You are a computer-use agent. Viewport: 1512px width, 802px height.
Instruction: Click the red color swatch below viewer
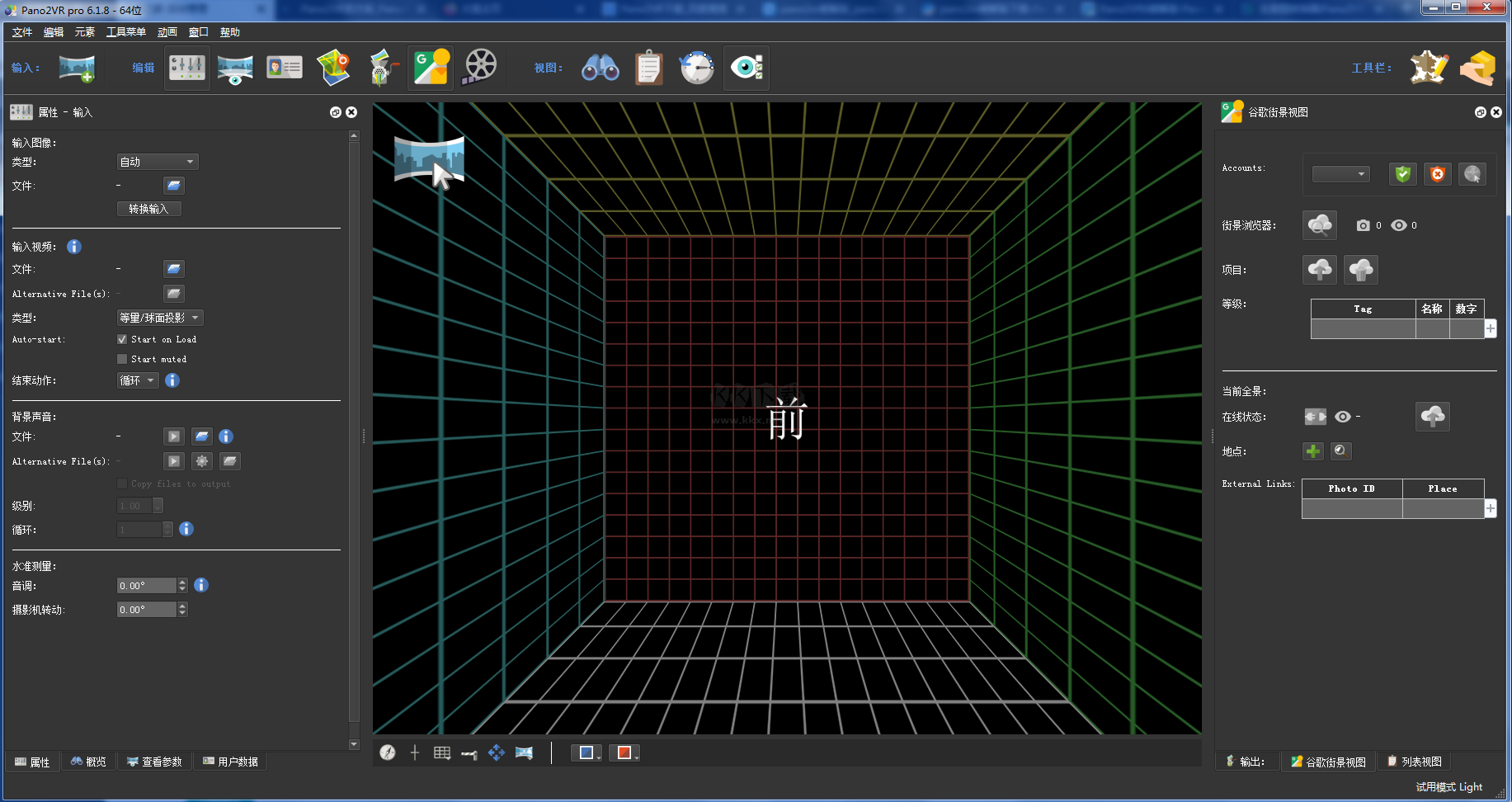(624, 752)
